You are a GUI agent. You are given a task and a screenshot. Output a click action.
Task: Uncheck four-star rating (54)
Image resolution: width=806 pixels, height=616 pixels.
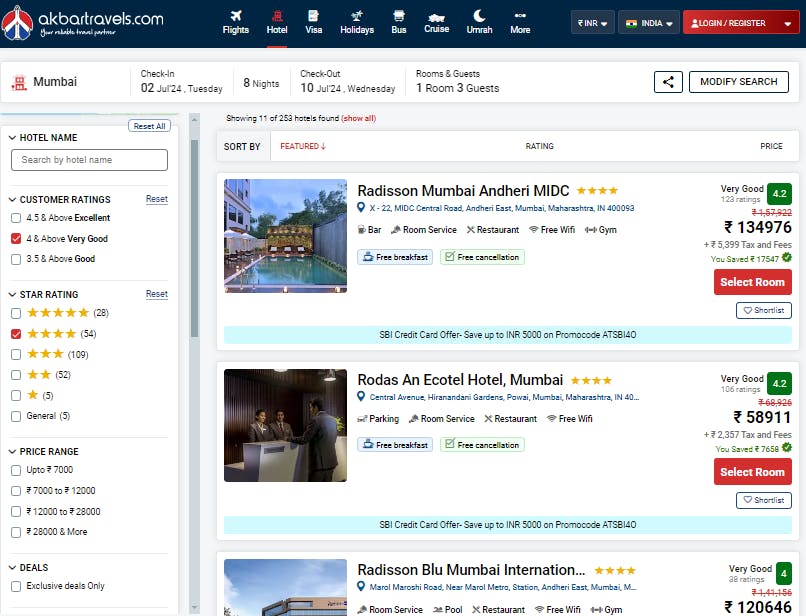16,334
